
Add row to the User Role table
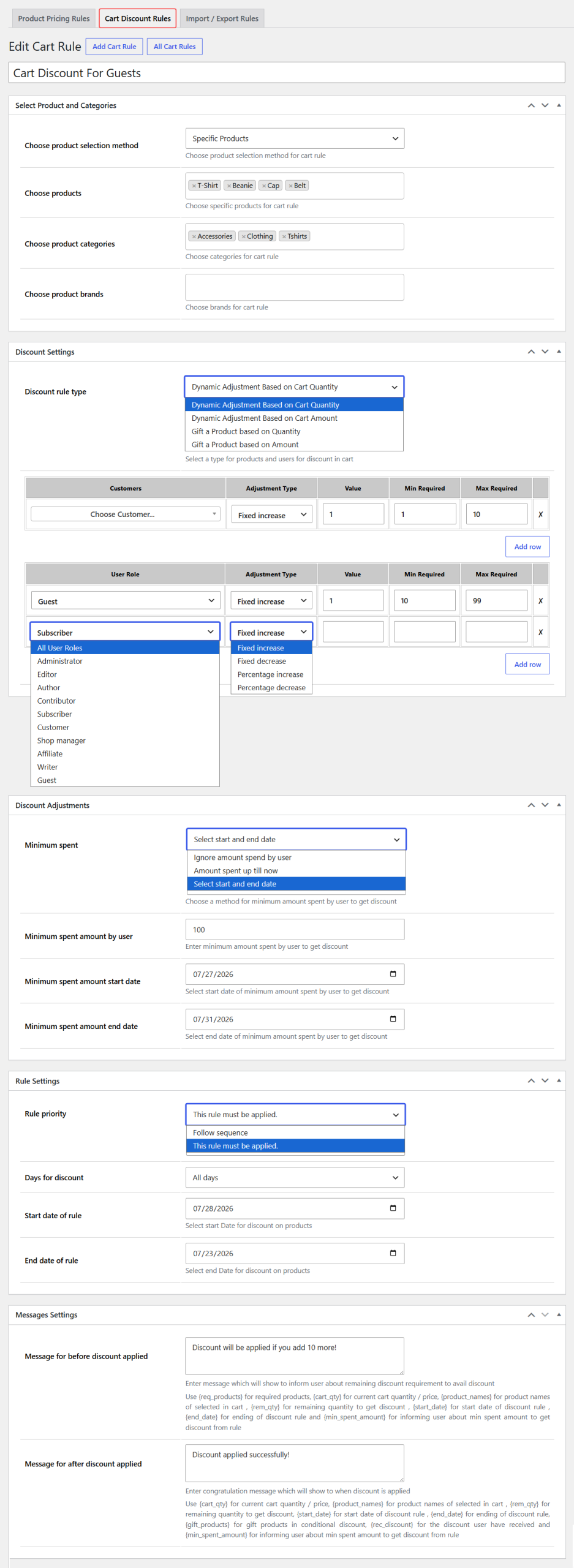(x=527, y=664)
